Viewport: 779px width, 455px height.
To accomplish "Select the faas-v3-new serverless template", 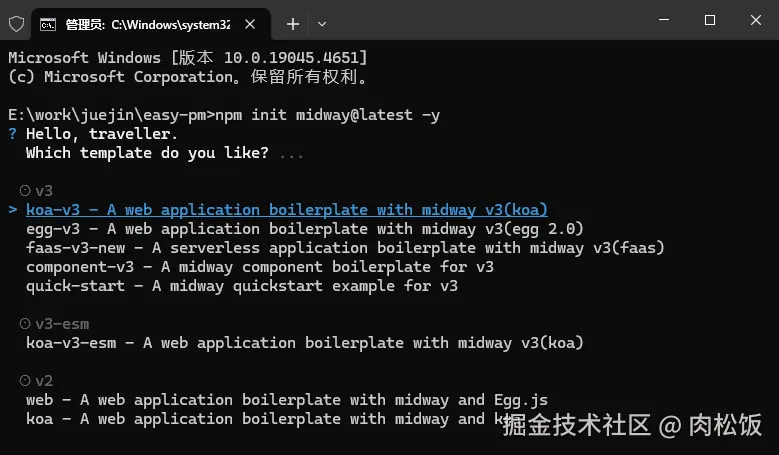I will [345, 248].
